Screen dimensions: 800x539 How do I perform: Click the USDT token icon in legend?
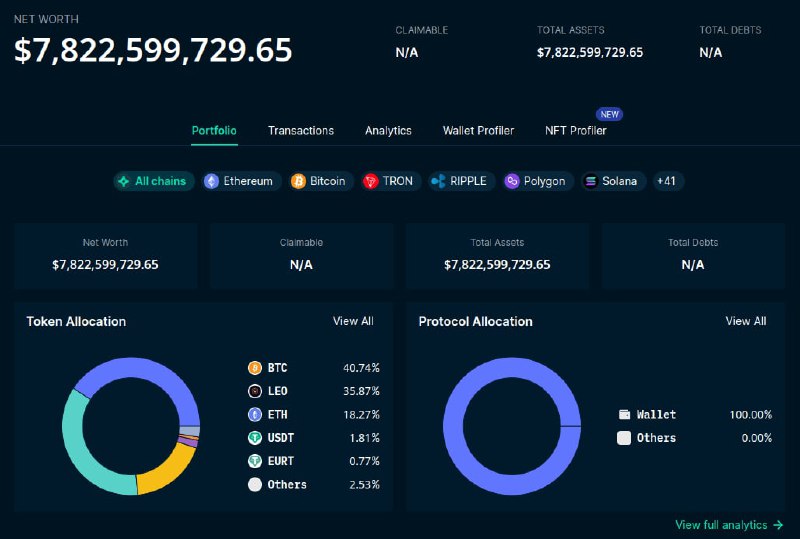(x=255, y=437)
